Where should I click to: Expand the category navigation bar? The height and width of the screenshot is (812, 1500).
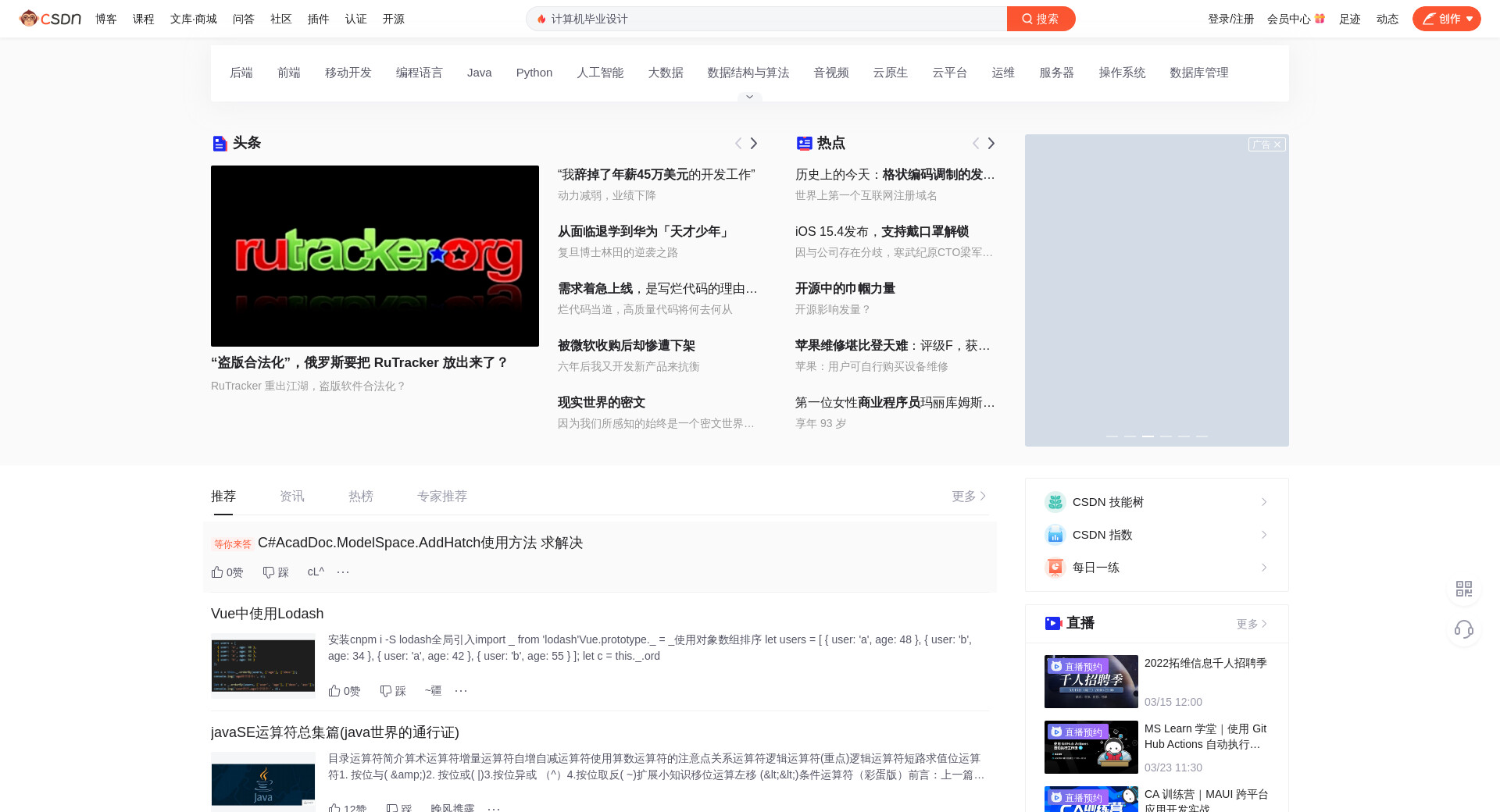[x=749, y=97]
